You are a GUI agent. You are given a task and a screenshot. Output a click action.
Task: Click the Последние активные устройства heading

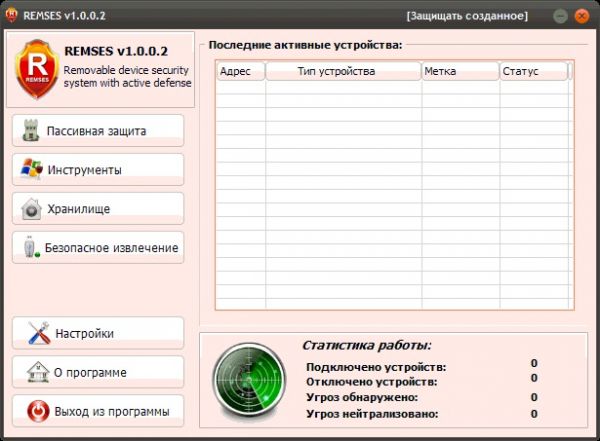(305, 45)
